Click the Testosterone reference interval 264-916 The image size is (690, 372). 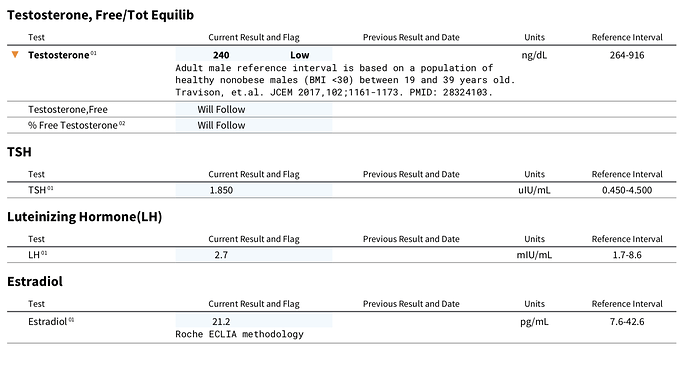[627, 55]
